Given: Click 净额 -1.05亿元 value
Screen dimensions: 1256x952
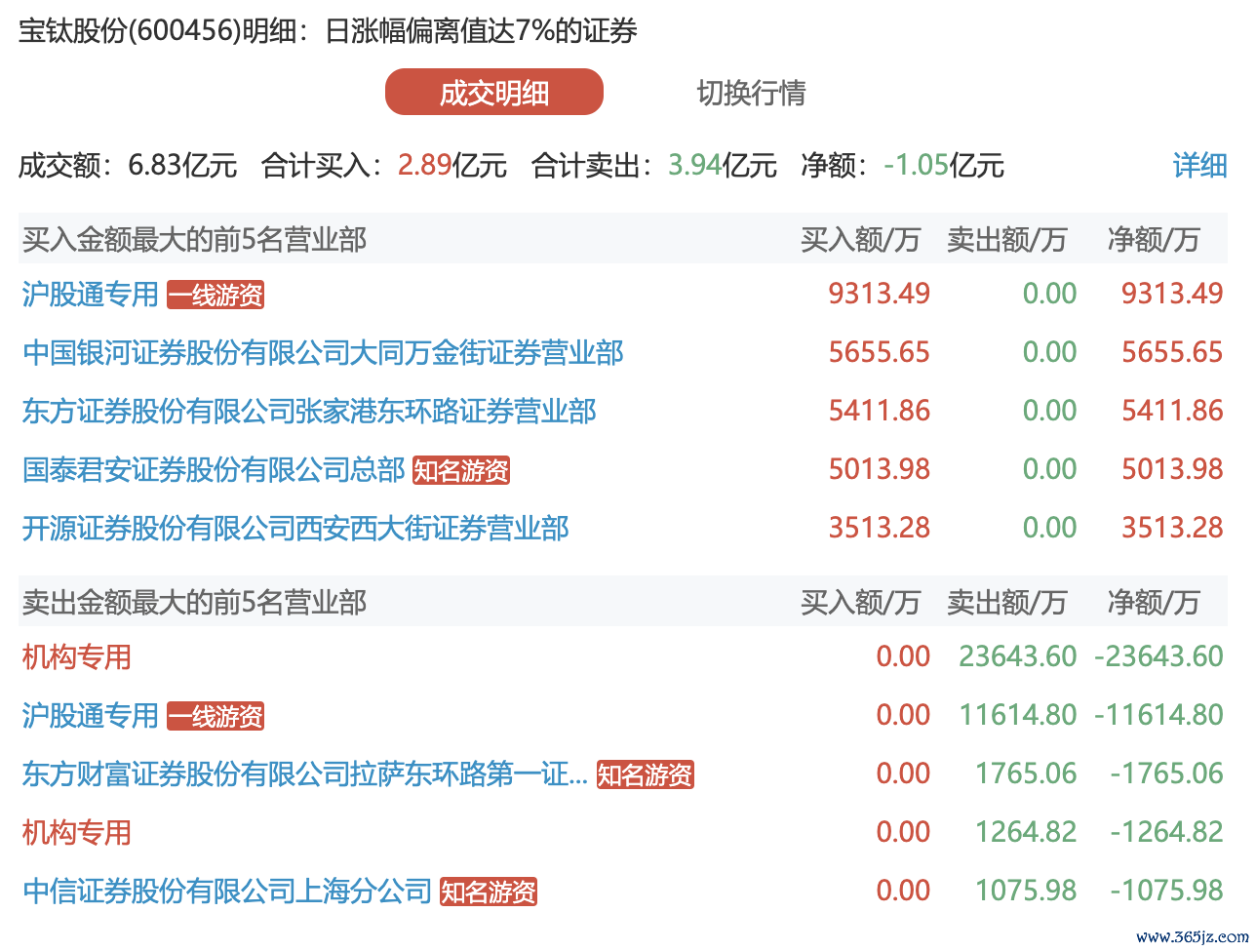Looking at the screenshot, I should [x=944, y=165].
